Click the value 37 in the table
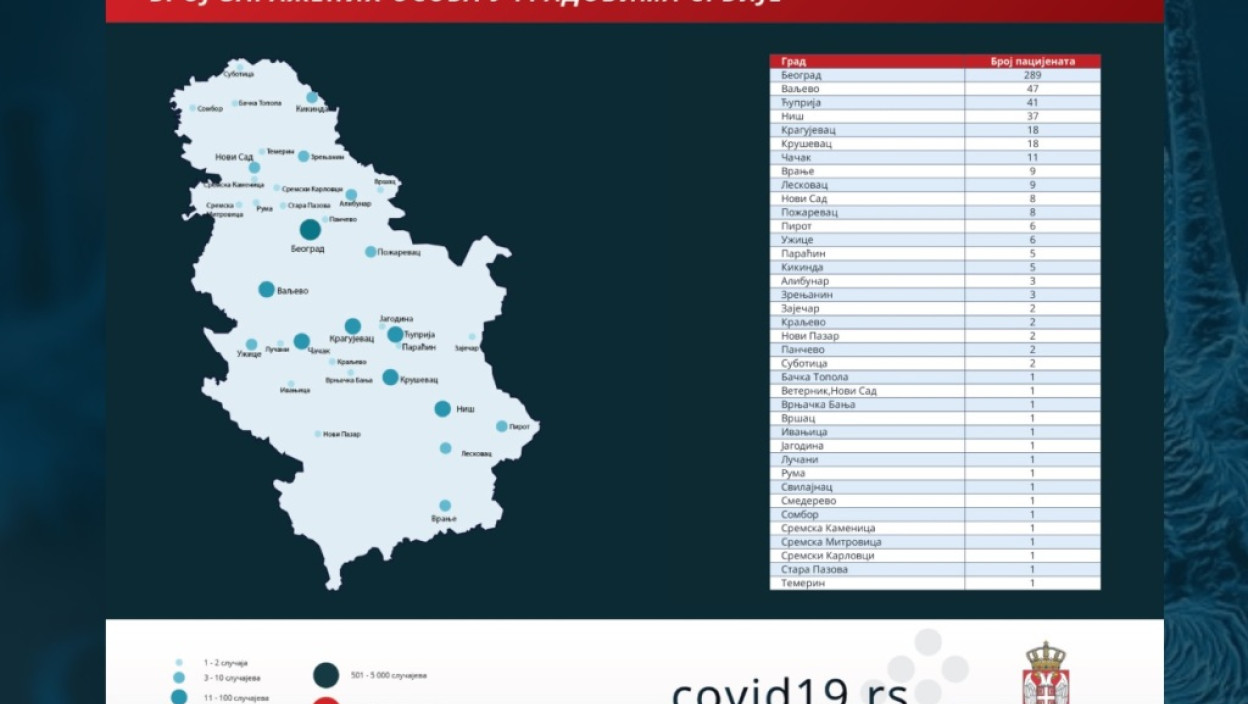 pyautogui.click(x=1033, y=116)
